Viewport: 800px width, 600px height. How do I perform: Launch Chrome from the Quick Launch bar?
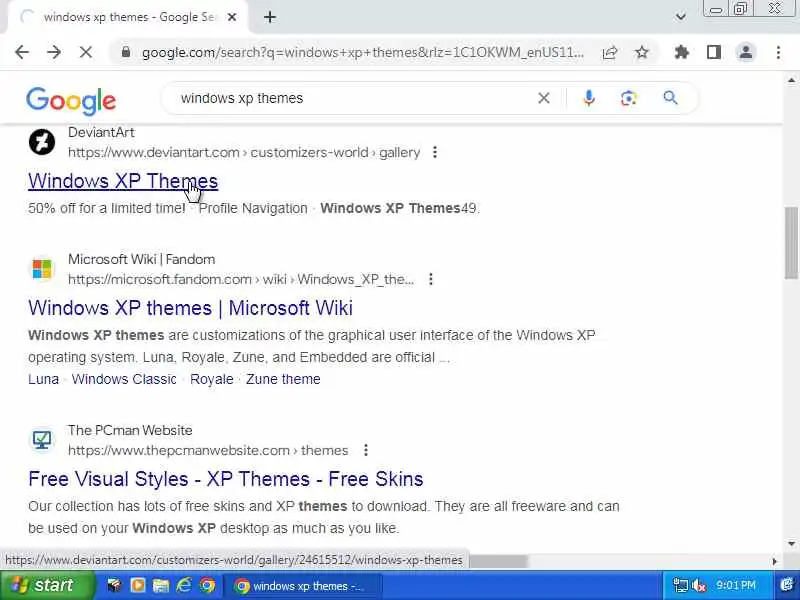coord(207,585)
